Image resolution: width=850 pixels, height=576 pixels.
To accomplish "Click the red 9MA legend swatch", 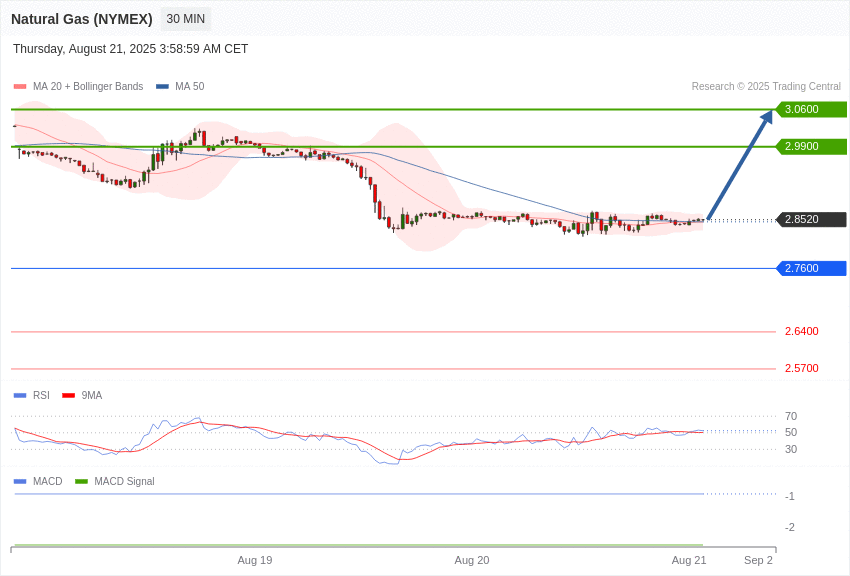I will tap(68, 396).
